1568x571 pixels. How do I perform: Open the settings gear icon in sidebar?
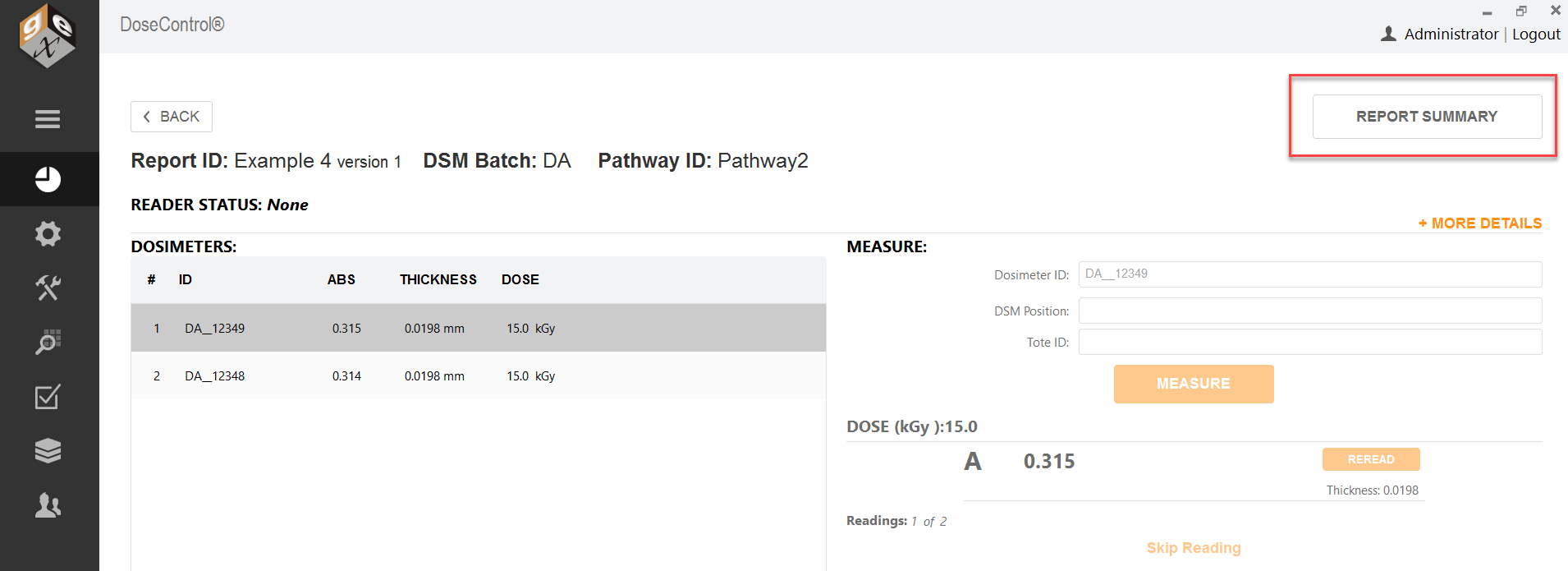[48, 234]
